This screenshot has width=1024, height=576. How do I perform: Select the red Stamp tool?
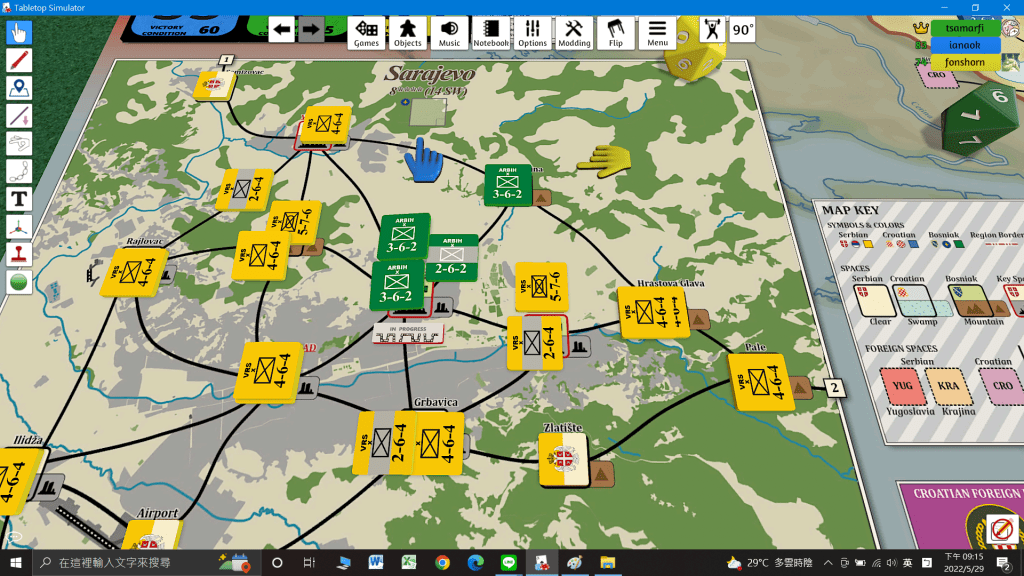[x=18, y=255]
